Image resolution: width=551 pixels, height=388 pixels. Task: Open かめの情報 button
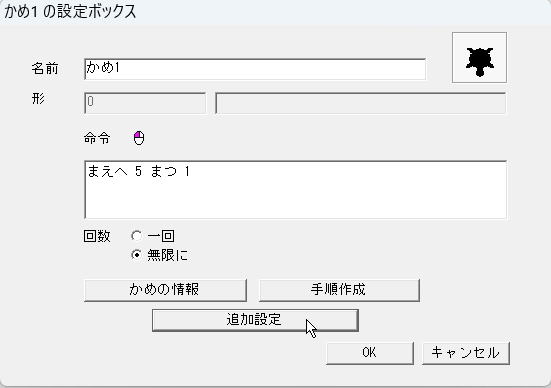[x=166, y=290]
